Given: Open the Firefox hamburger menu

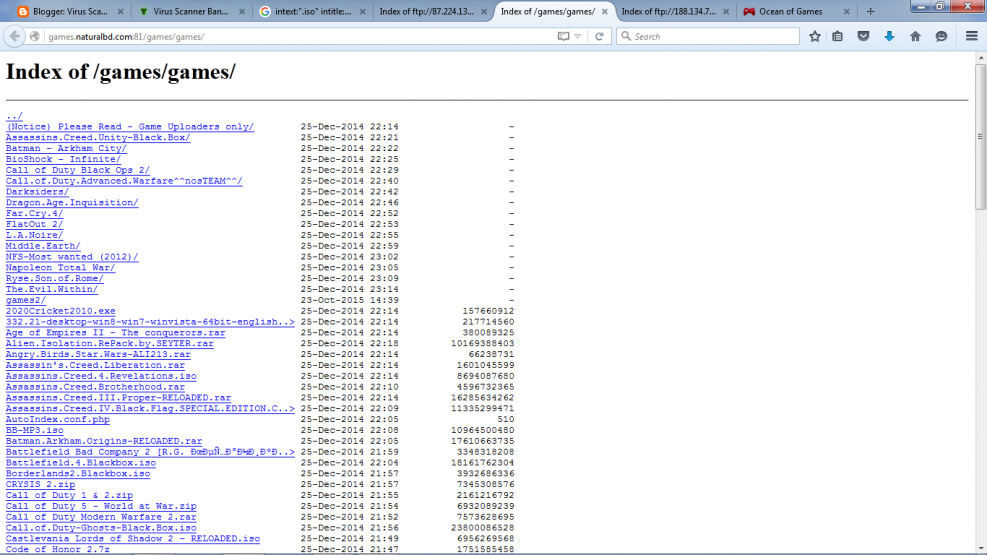Looking at the screenshot, I should point(971,36).
